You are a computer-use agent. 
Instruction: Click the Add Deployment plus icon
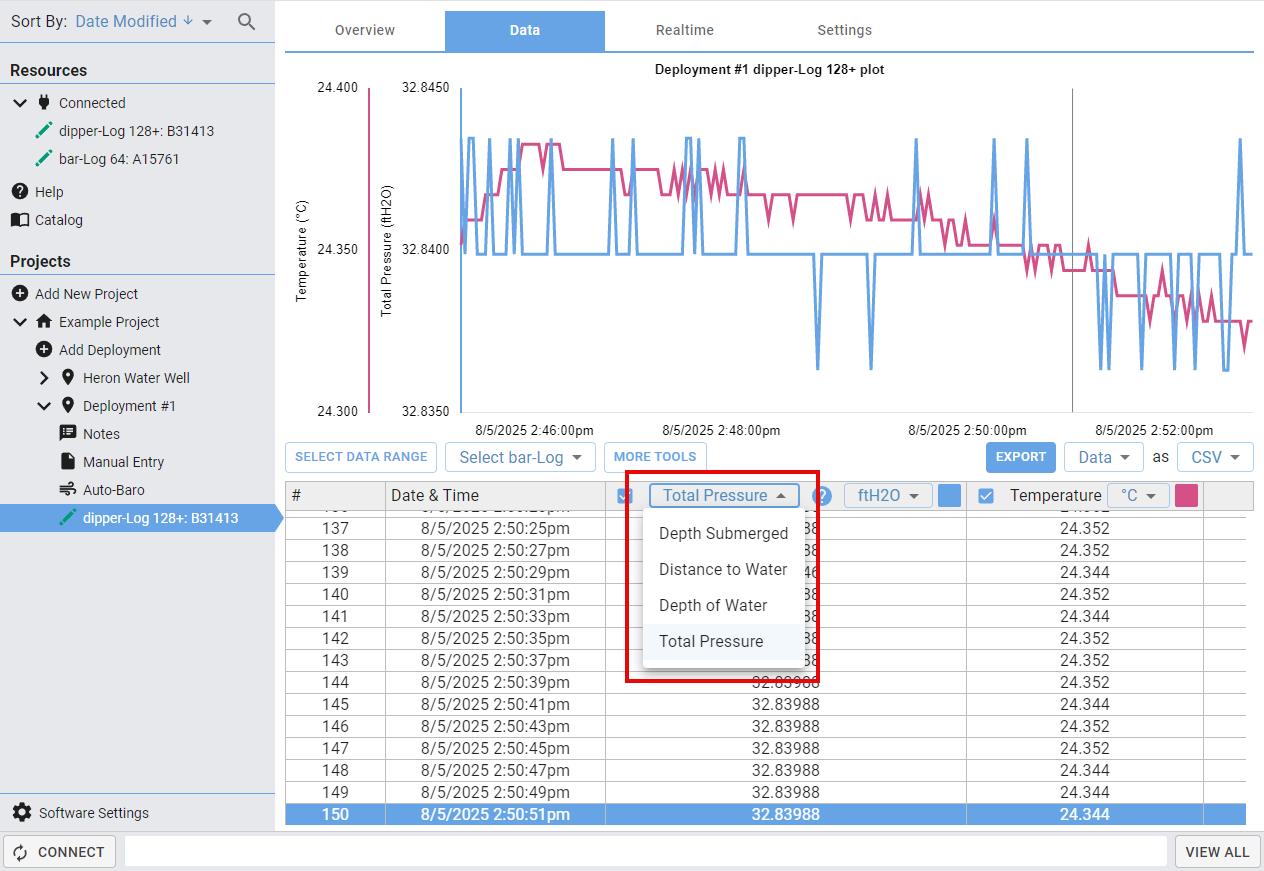[x=43, y=349]
